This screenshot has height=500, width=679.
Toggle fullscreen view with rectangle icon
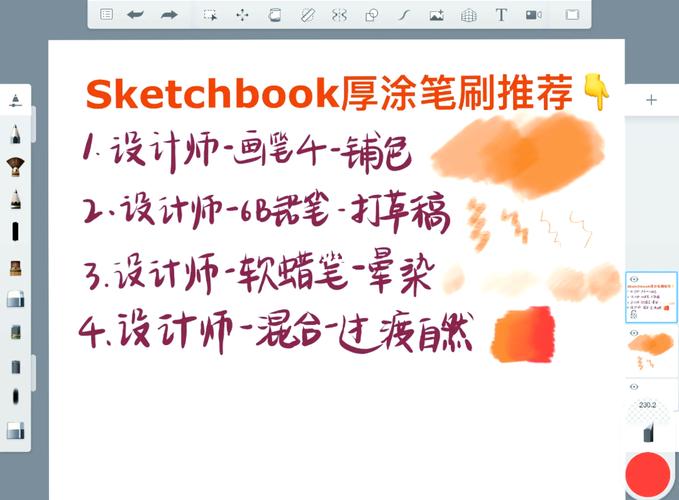click(572, 15)
